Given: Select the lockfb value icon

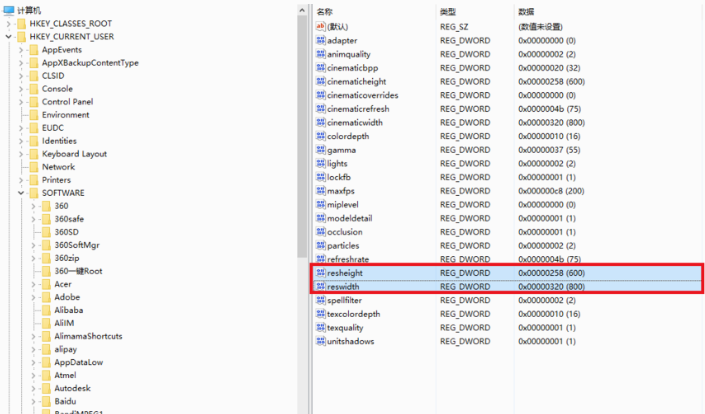Looking at the screenshot, I should click(x=321, y=177).
